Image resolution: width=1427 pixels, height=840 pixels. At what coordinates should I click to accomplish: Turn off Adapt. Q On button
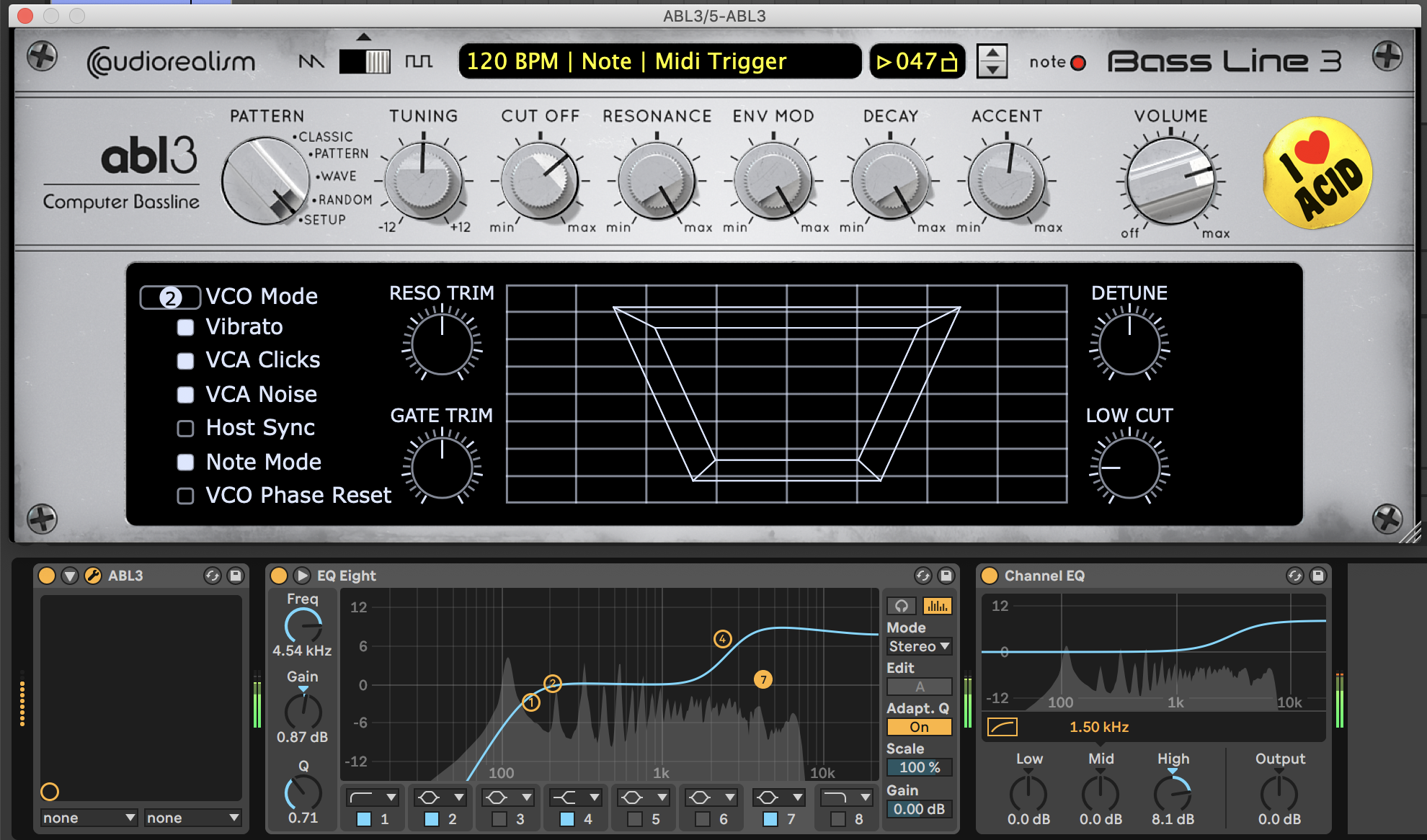(919, 727)
